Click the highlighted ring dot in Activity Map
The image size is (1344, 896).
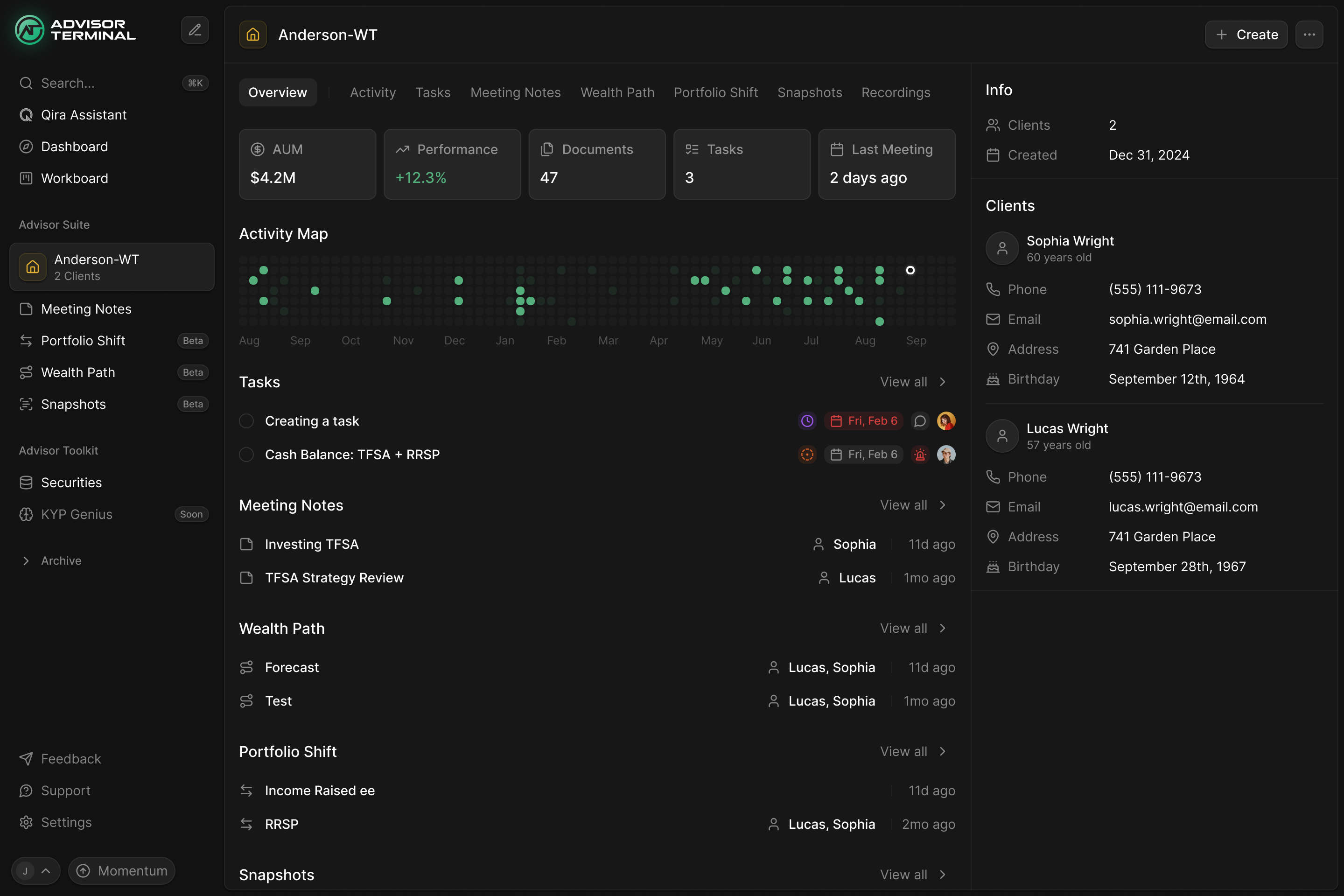click(910, 270)
